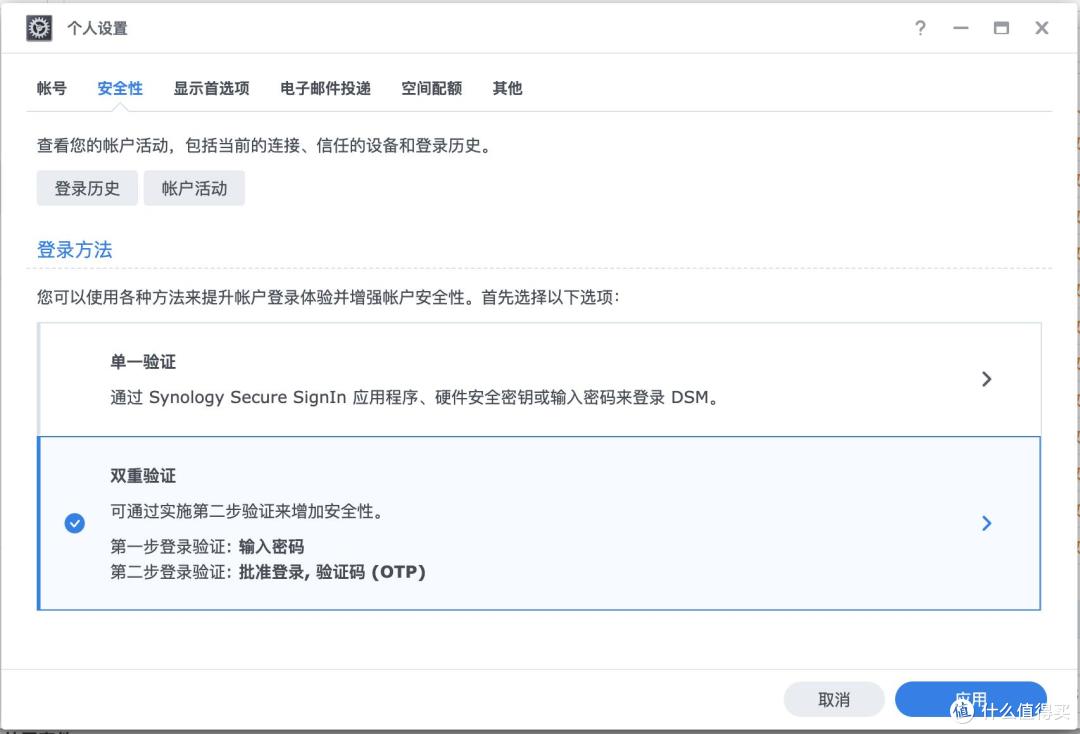Toggle the 双重验证 selected checkmark
1080x734 pixels.
pos(74,523)
